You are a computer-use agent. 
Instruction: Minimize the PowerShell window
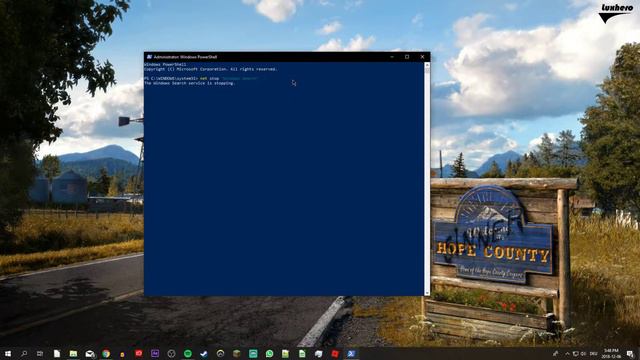[392, 57]
